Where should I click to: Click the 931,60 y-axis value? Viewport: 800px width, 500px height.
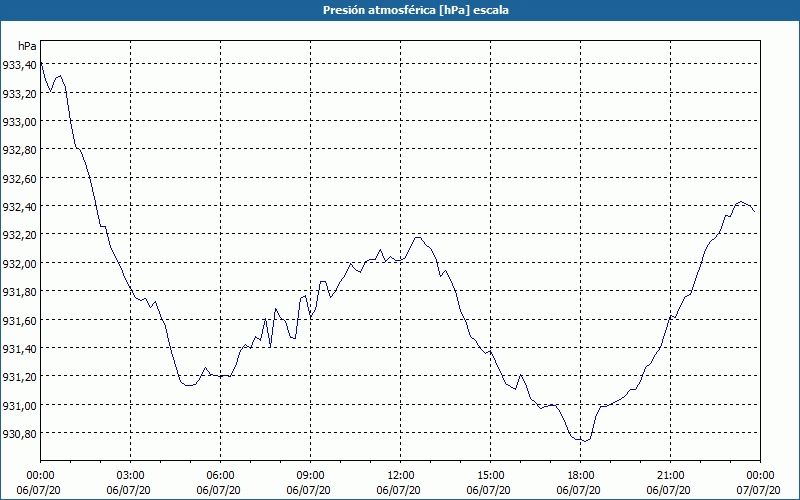[x=19, y=320]
